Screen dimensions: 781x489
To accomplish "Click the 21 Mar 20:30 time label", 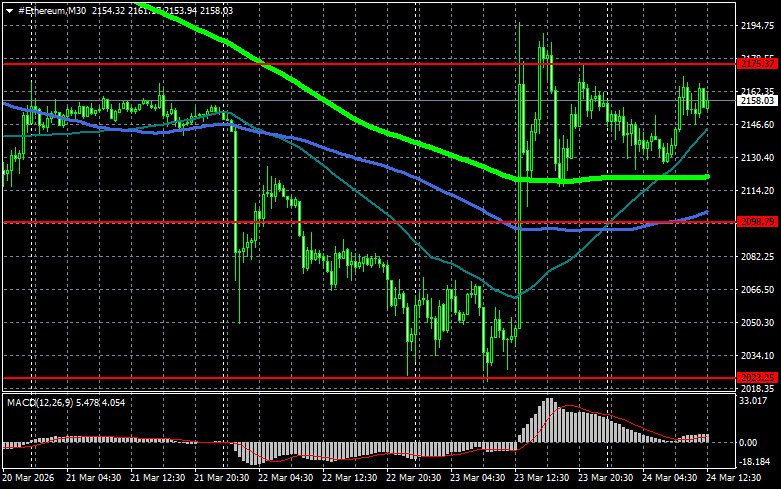I will coord(222,478).
